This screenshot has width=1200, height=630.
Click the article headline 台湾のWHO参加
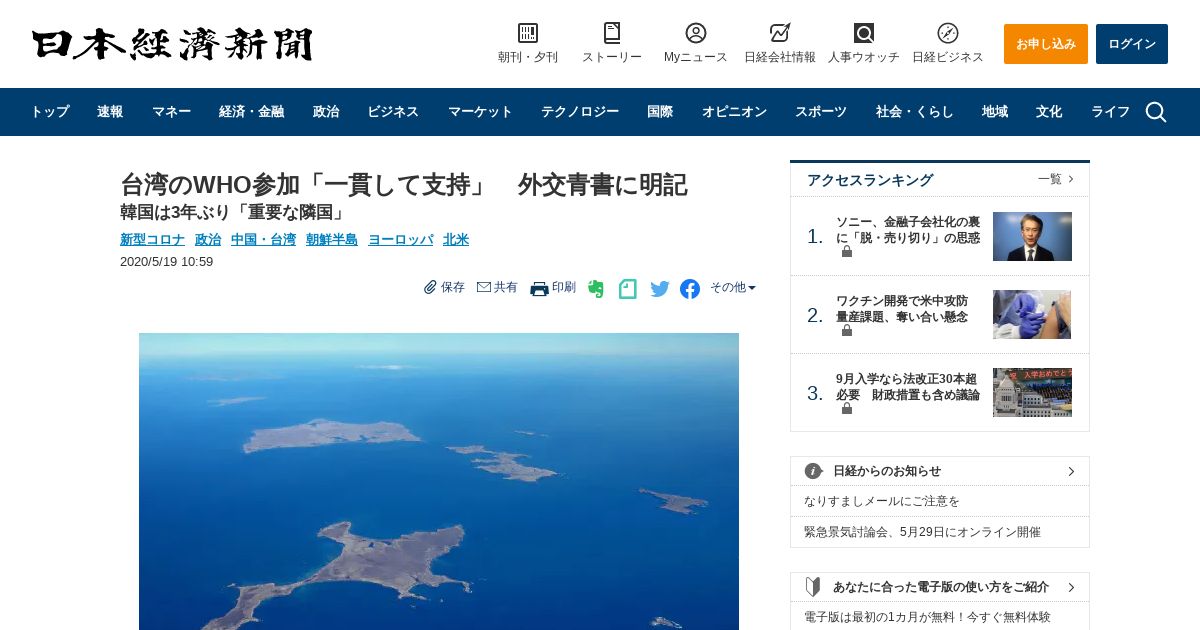point(403,185)
